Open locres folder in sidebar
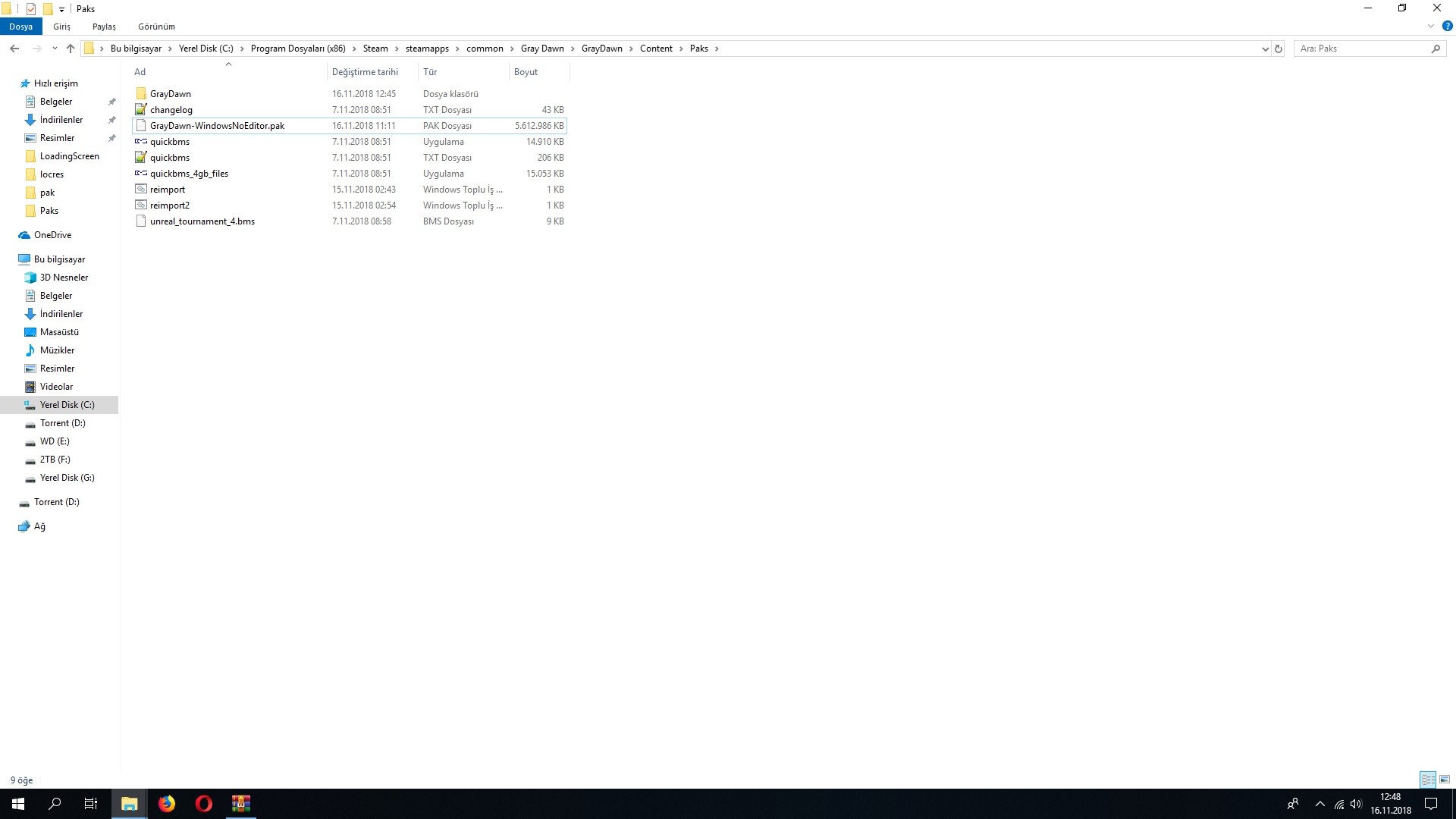1456x819 pixels. point(52,174)
